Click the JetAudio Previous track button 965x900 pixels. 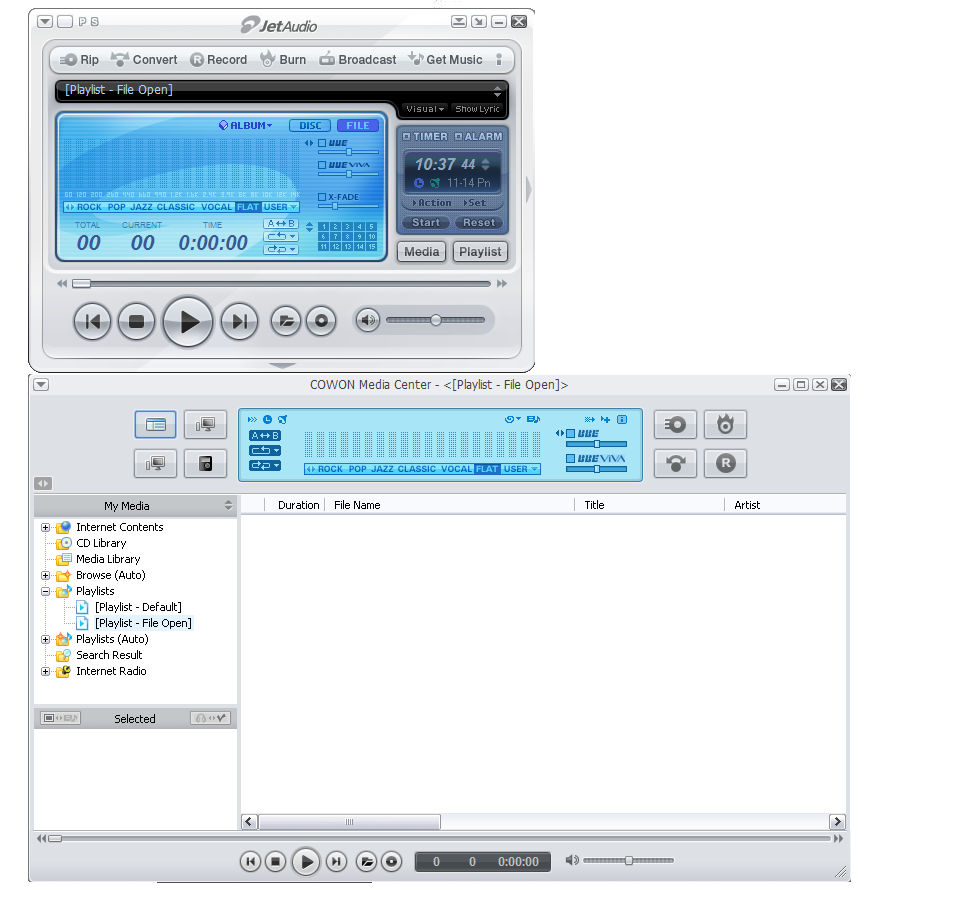(x=92, y=321)
